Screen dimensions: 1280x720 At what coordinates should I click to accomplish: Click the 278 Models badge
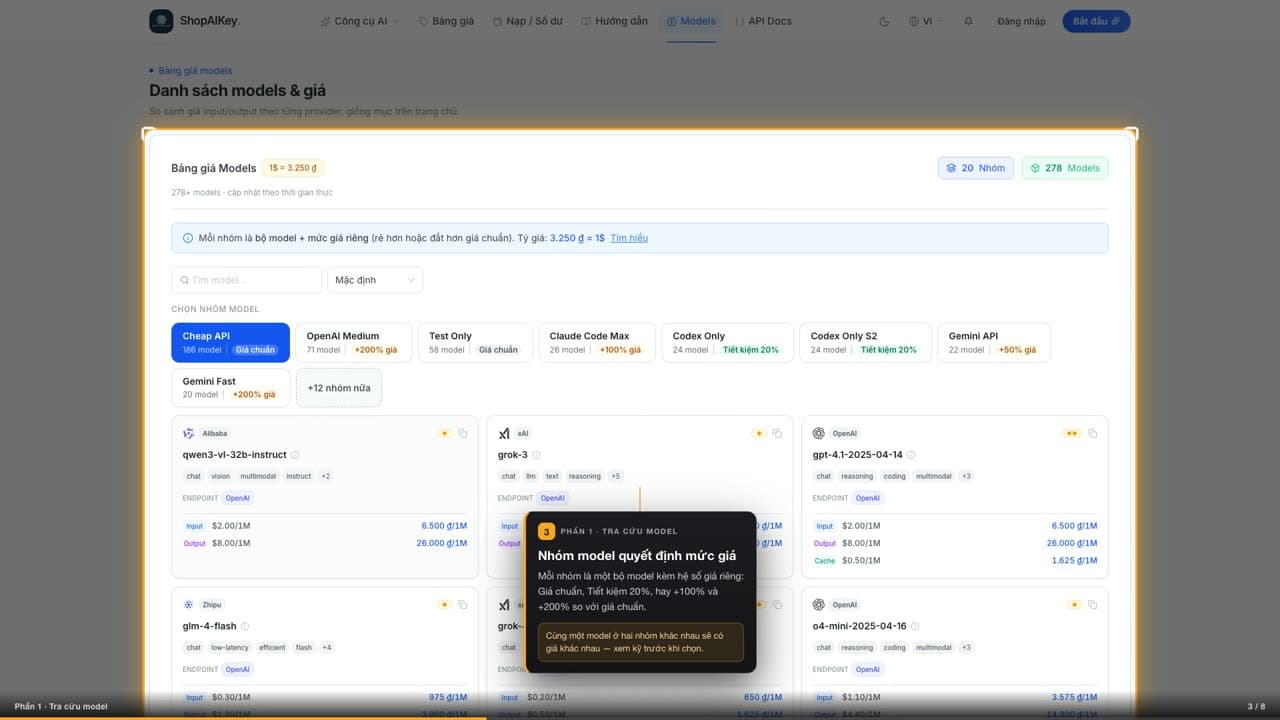pyautogui.click(x=1065, y=168)
